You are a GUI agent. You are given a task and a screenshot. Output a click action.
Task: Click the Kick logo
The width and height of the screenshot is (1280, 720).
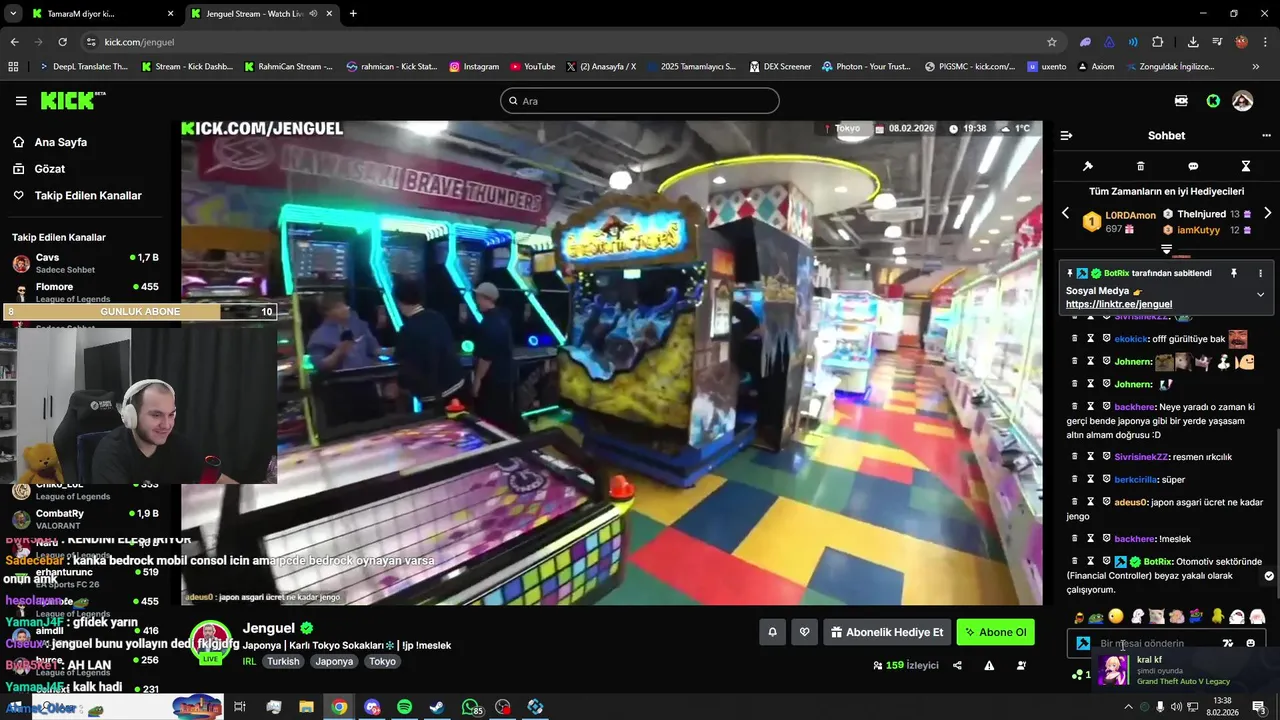[72, 100]
